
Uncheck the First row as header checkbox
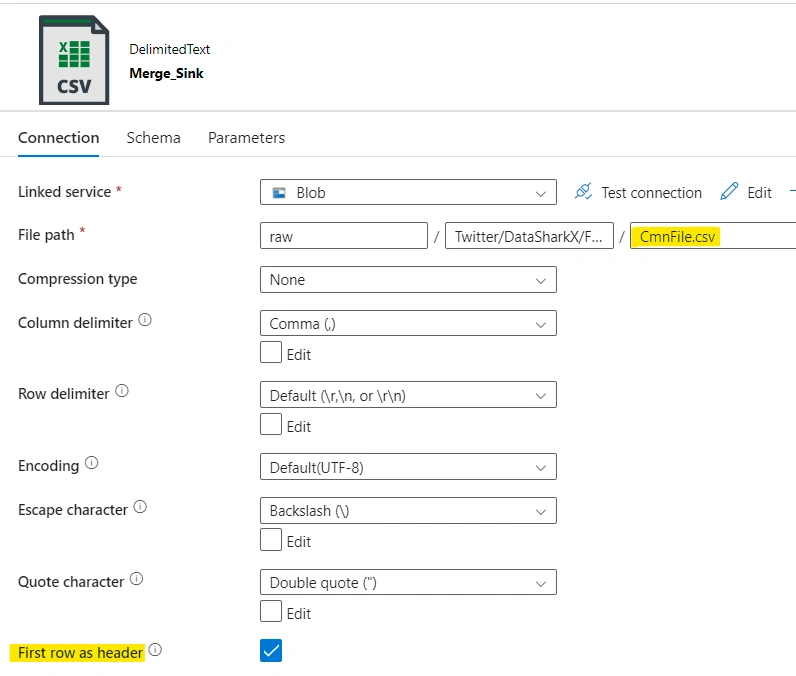pos(271,651)
